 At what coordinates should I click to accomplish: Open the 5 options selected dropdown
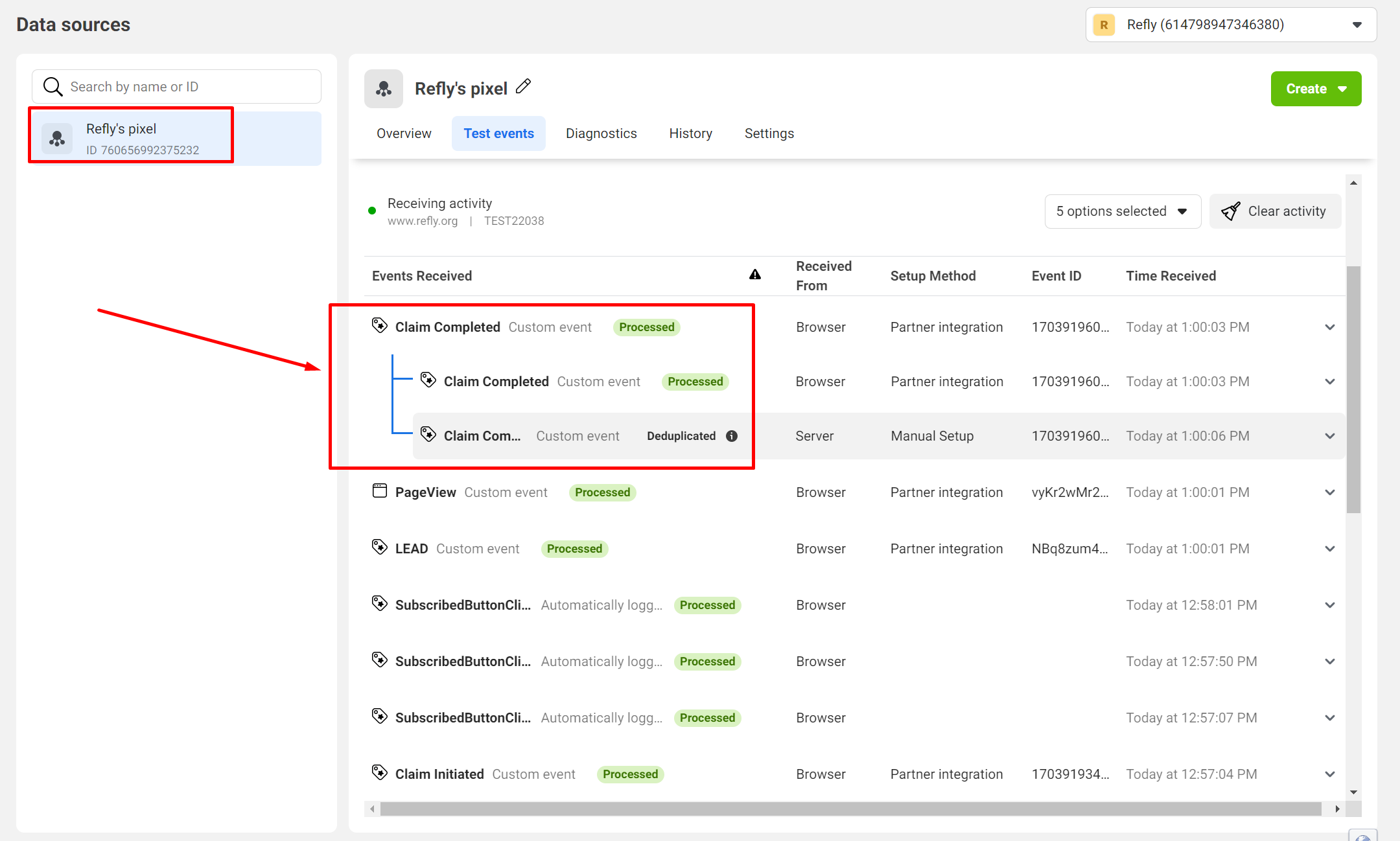coord(1123,211)
